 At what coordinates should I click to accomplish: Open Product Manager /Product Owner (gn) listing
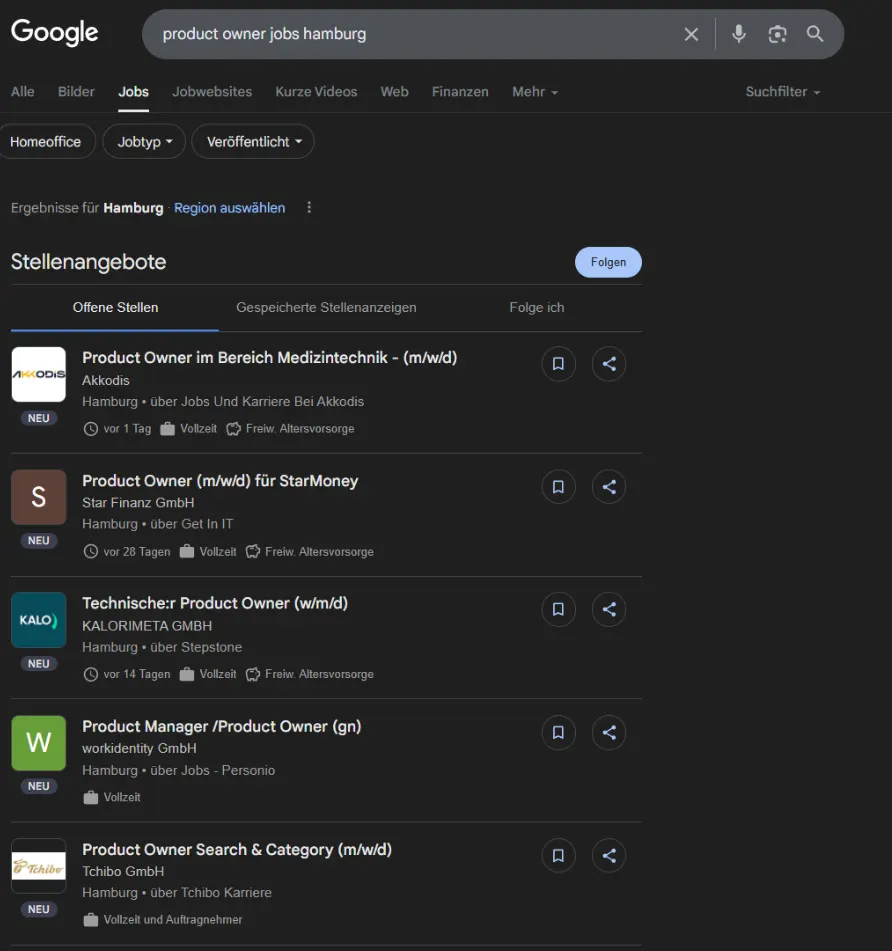(x=222, y=727)
